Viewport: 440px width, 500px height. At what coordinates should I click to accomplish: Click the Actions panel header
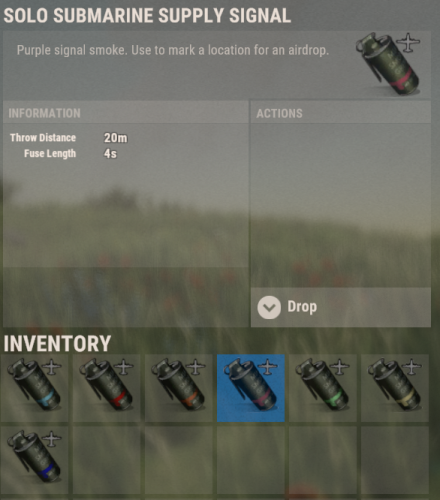pos(341,113)
